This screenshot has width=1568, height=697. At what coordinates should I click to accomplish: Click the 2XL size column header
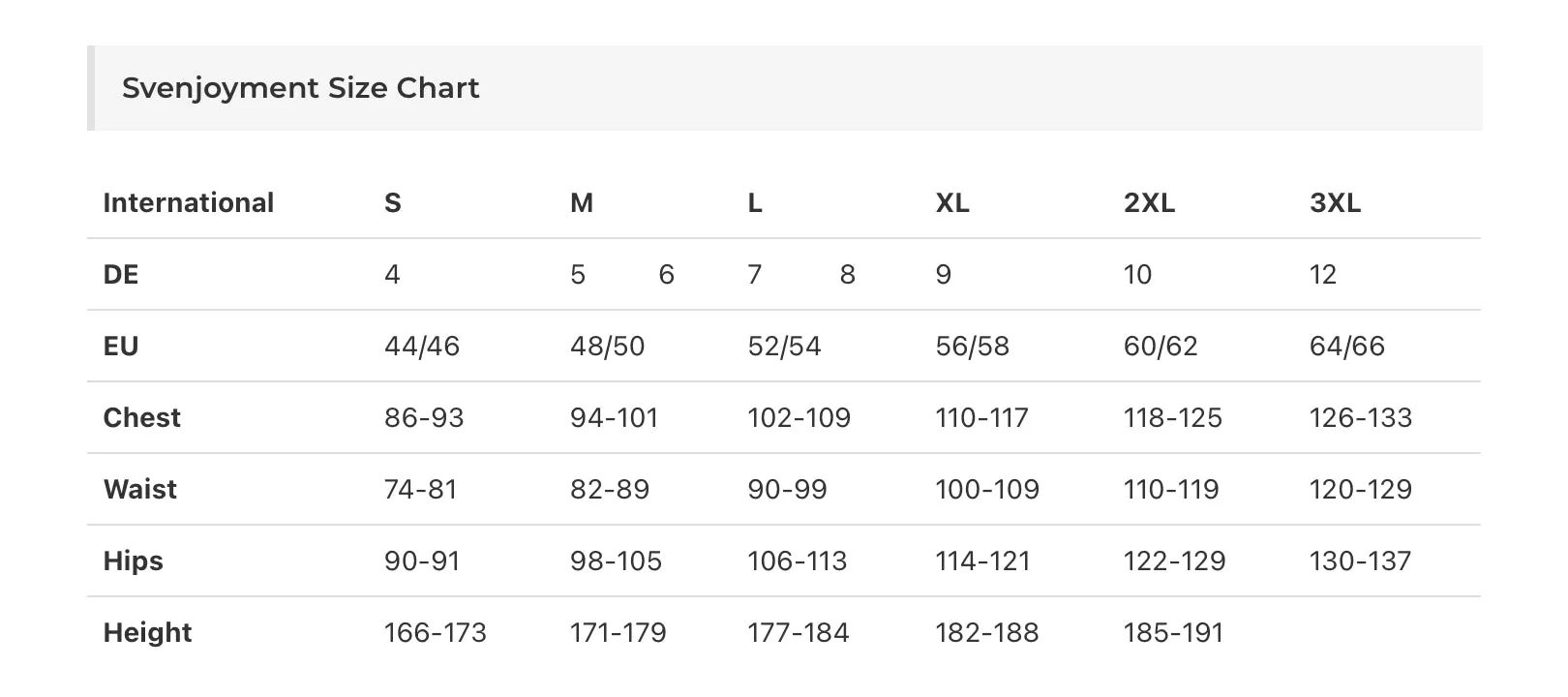pos(1149,202)
